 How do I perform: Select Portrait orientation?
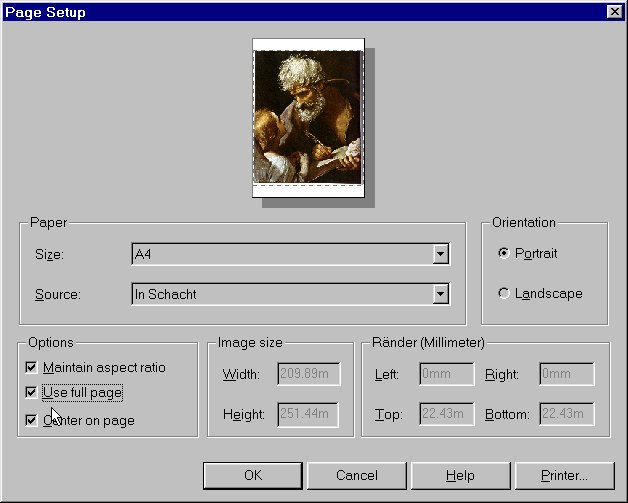pyautogui.click(x=503, y=254)
